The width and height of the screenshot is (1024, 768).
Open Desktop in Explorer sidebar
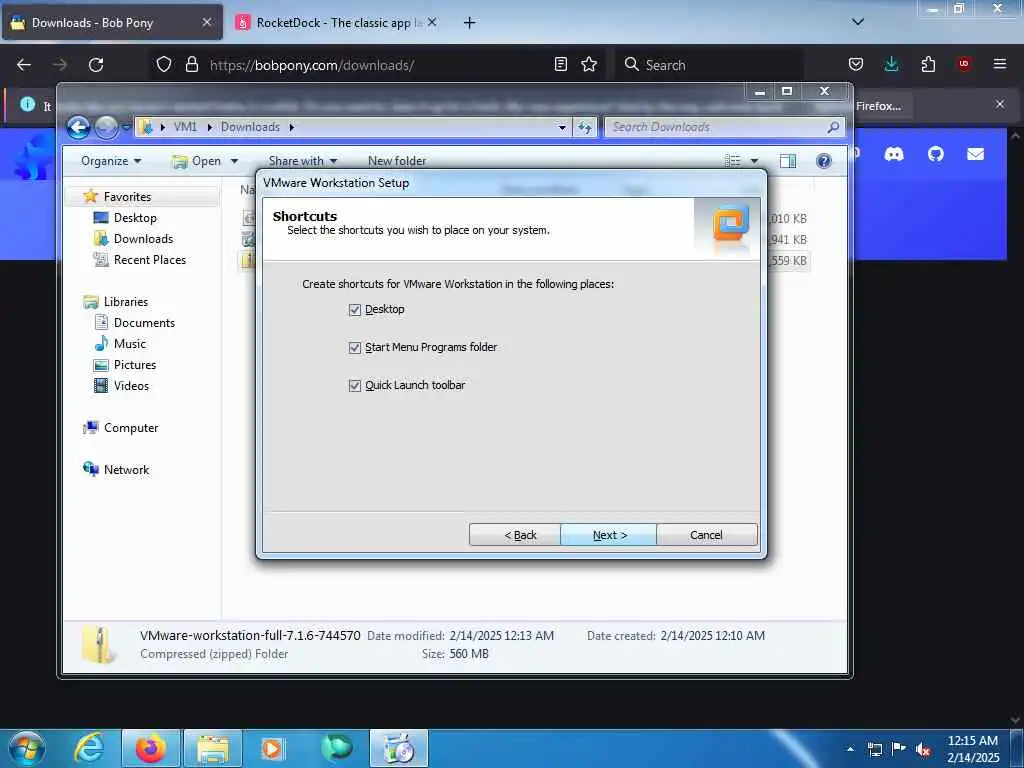[135, 217]
